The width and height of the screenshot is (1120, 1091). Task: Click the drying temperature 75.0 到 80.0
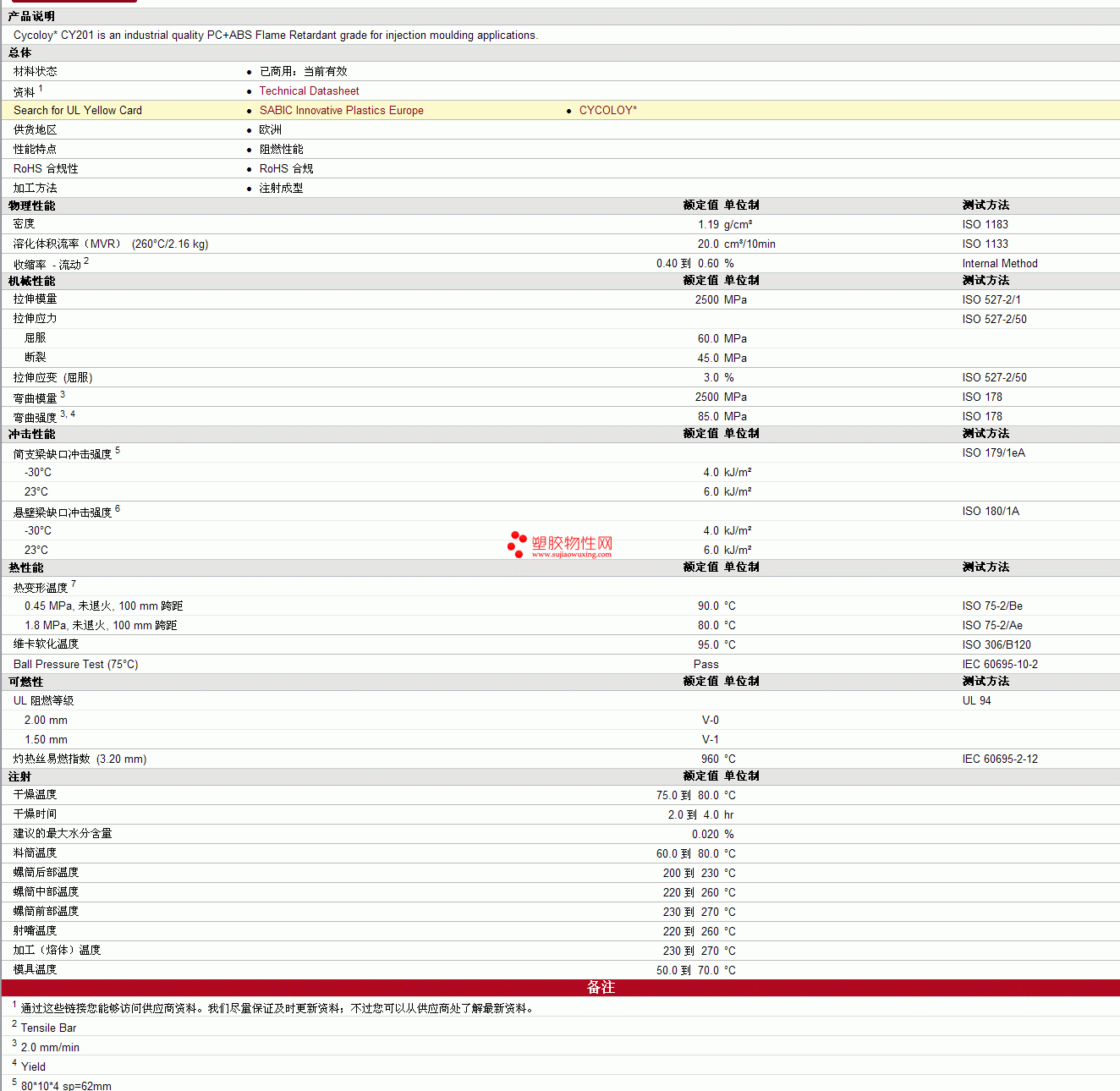[688, 795]
